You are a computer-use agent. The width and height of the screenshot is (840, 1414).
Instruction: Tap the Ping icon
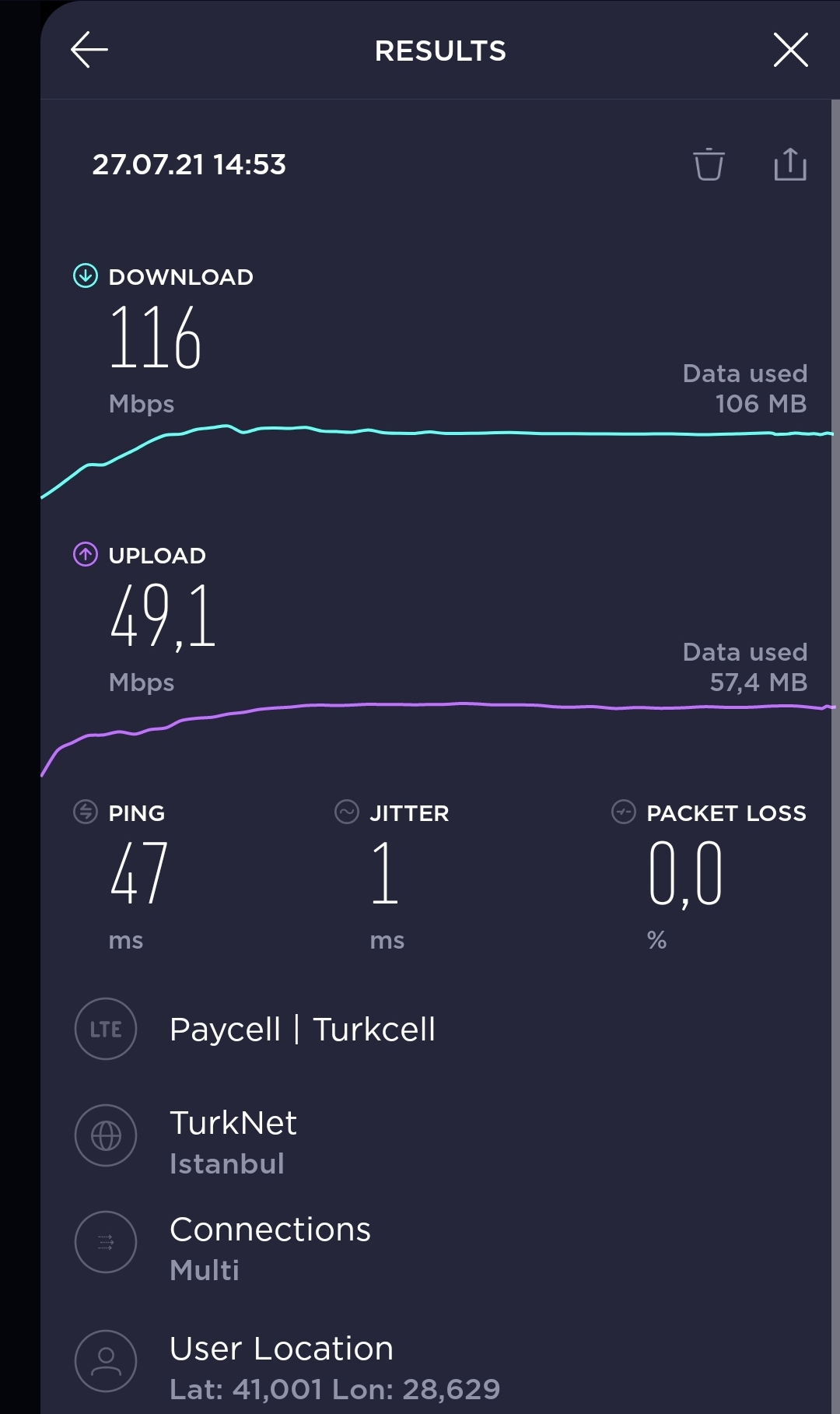pos(86,812)
